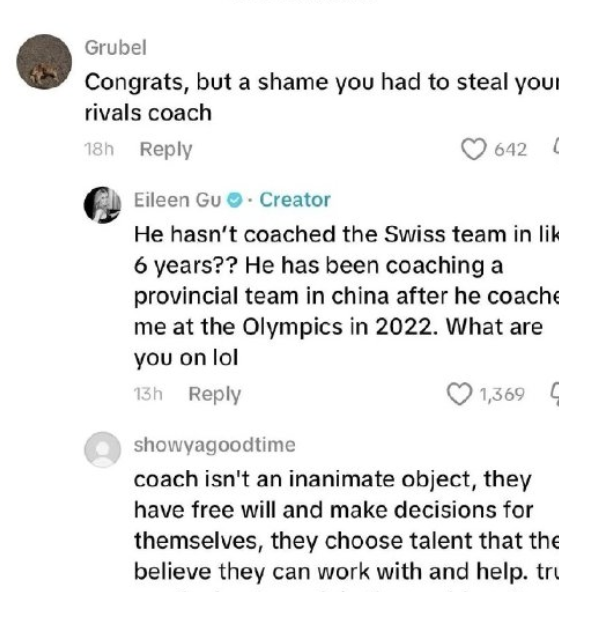
Task: Open Grubel's profile picture
Action: (x=45, y=68)
